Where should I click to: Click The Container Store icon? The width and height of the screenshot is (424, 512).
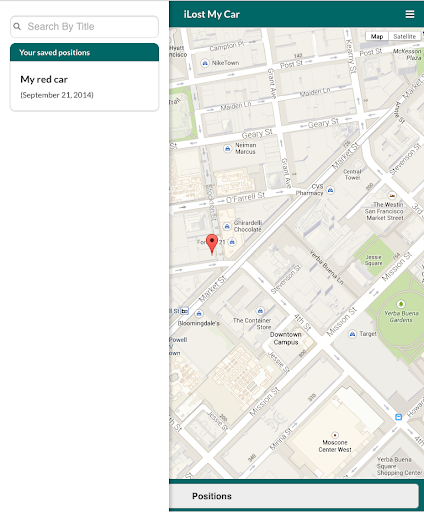click(x=260, y=311)
